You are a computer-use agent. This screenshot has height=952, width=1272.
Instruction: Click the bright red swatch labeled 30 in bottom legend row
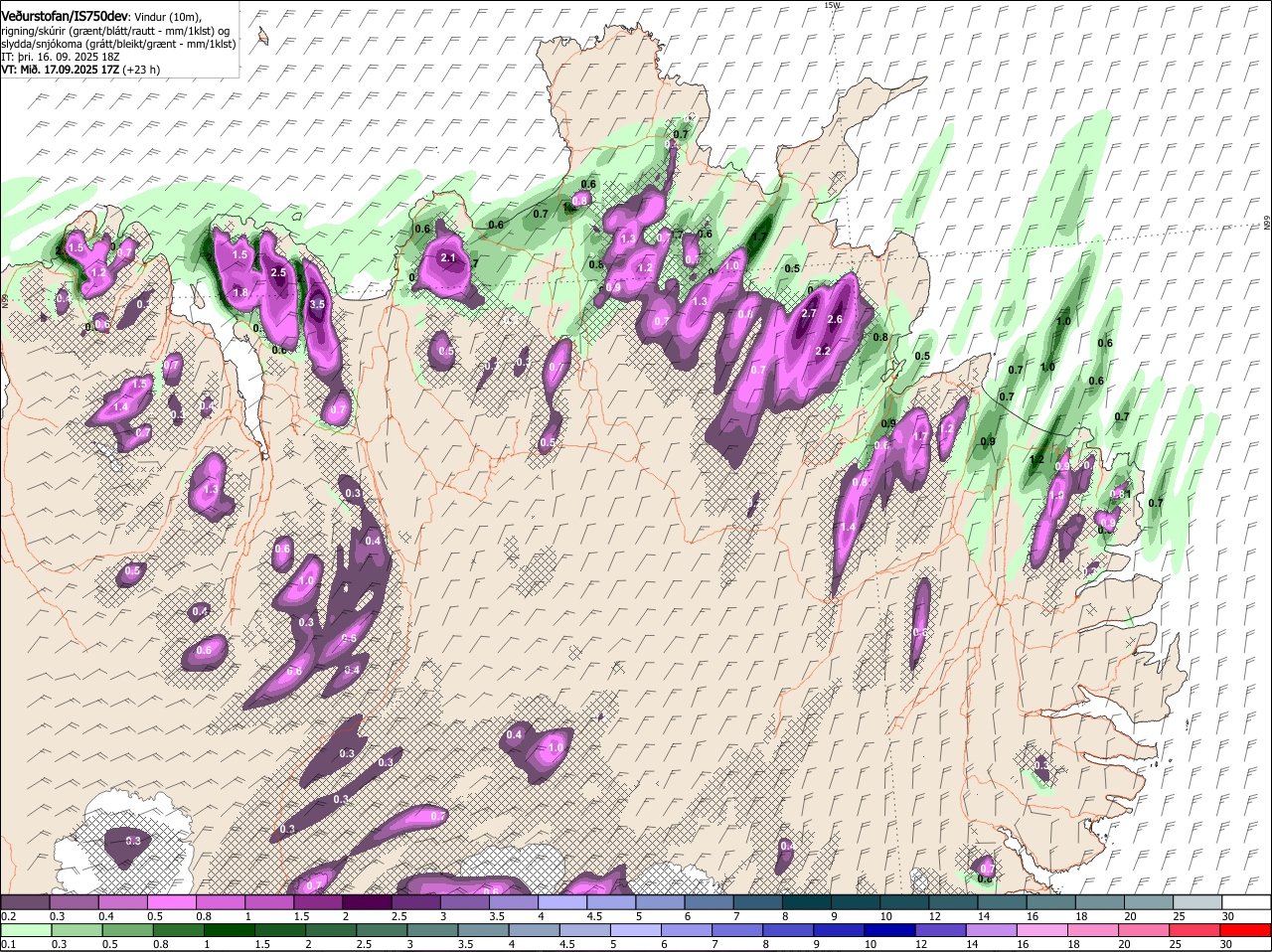tap(1246, 930)
